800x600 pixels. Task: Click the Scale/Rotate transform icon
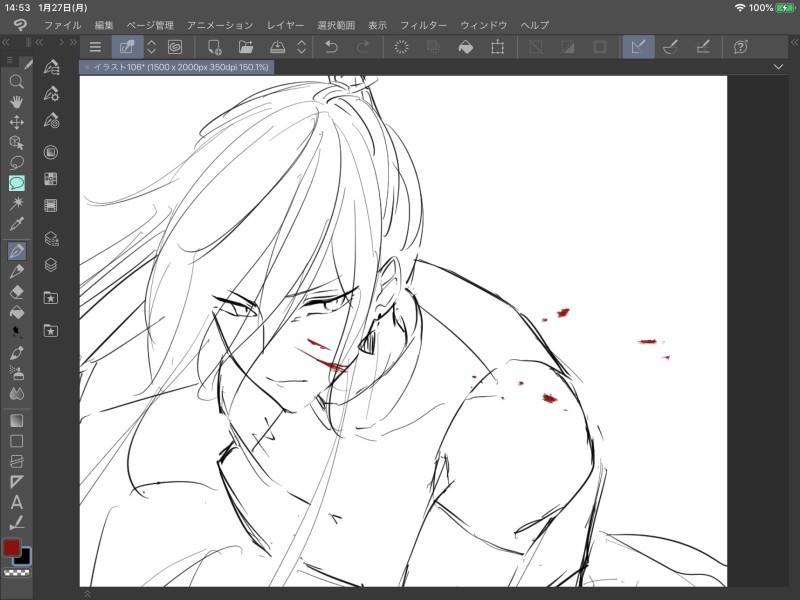(x=497, y=47)
